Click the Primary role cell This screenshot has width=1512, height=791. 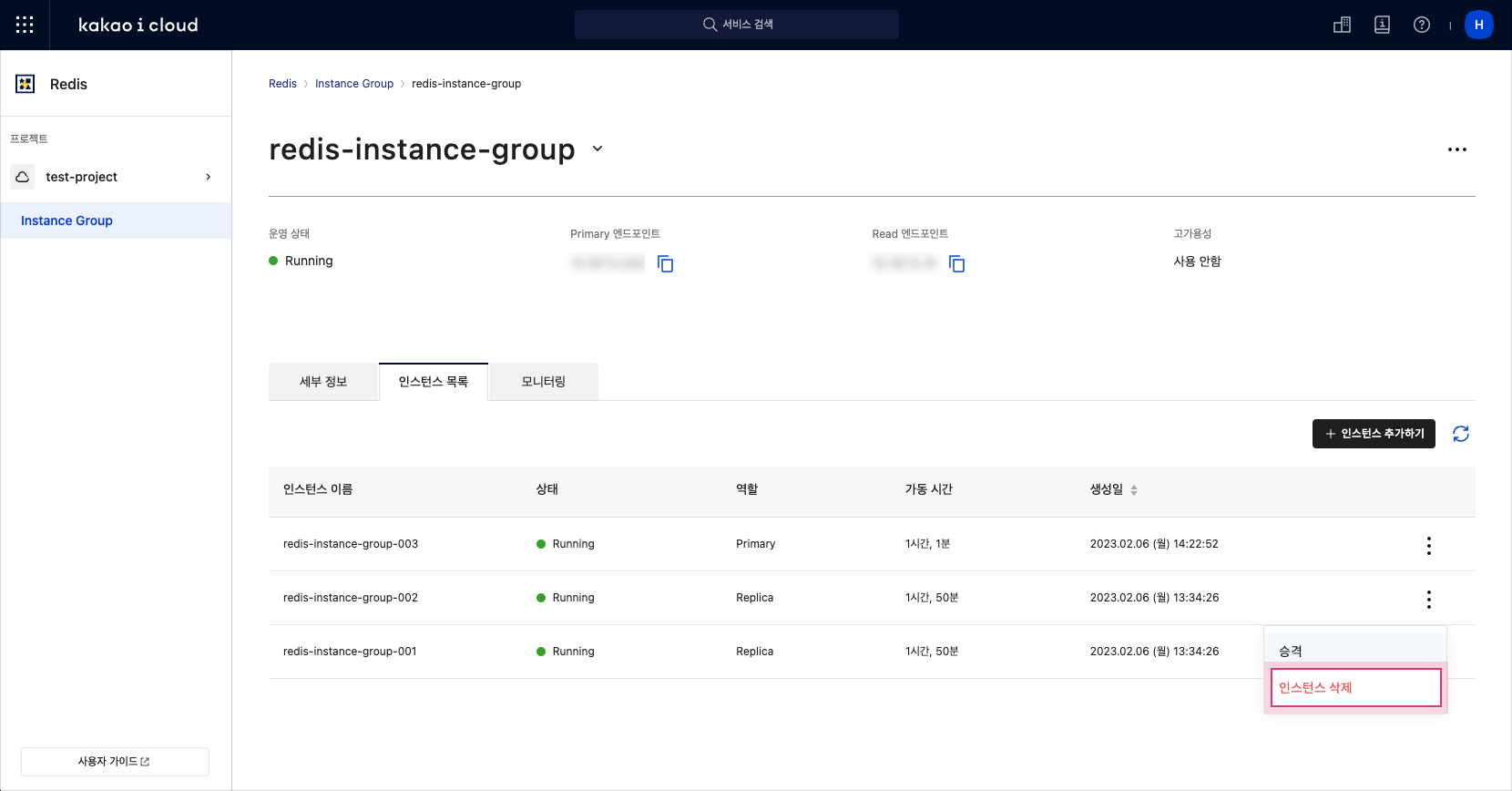[756, 544]
